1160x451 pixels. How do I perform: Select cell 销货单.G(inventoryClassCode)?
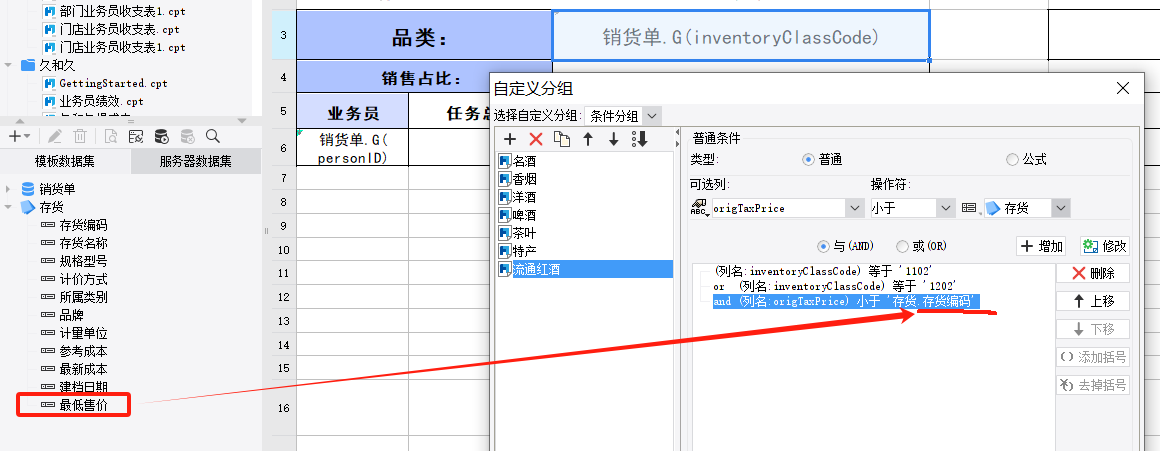[741, 35]
